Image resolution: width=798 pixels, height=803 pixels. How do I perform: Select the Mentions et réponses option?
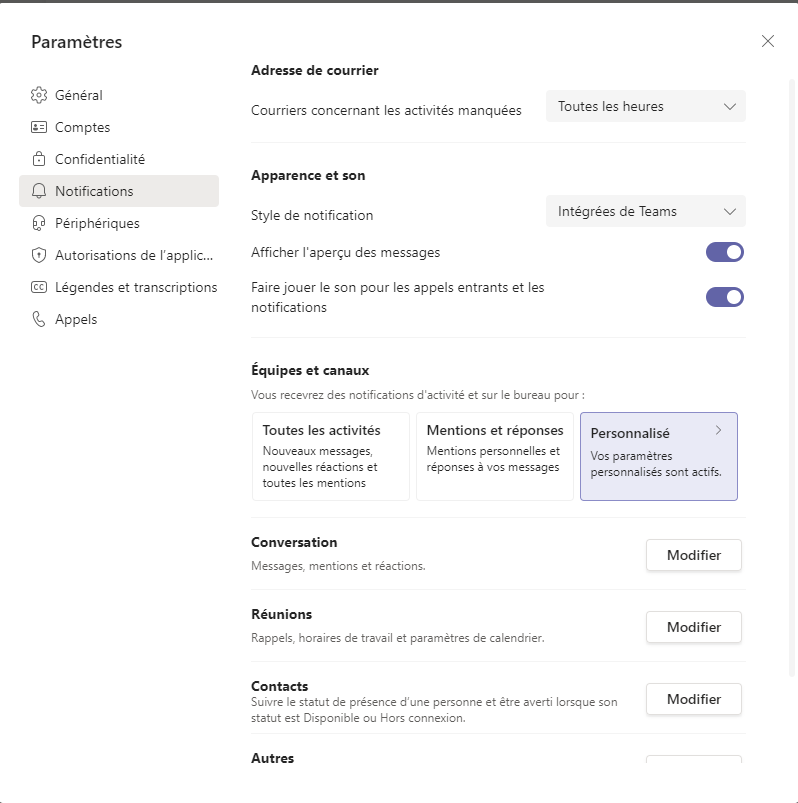[x=495, y=456]
